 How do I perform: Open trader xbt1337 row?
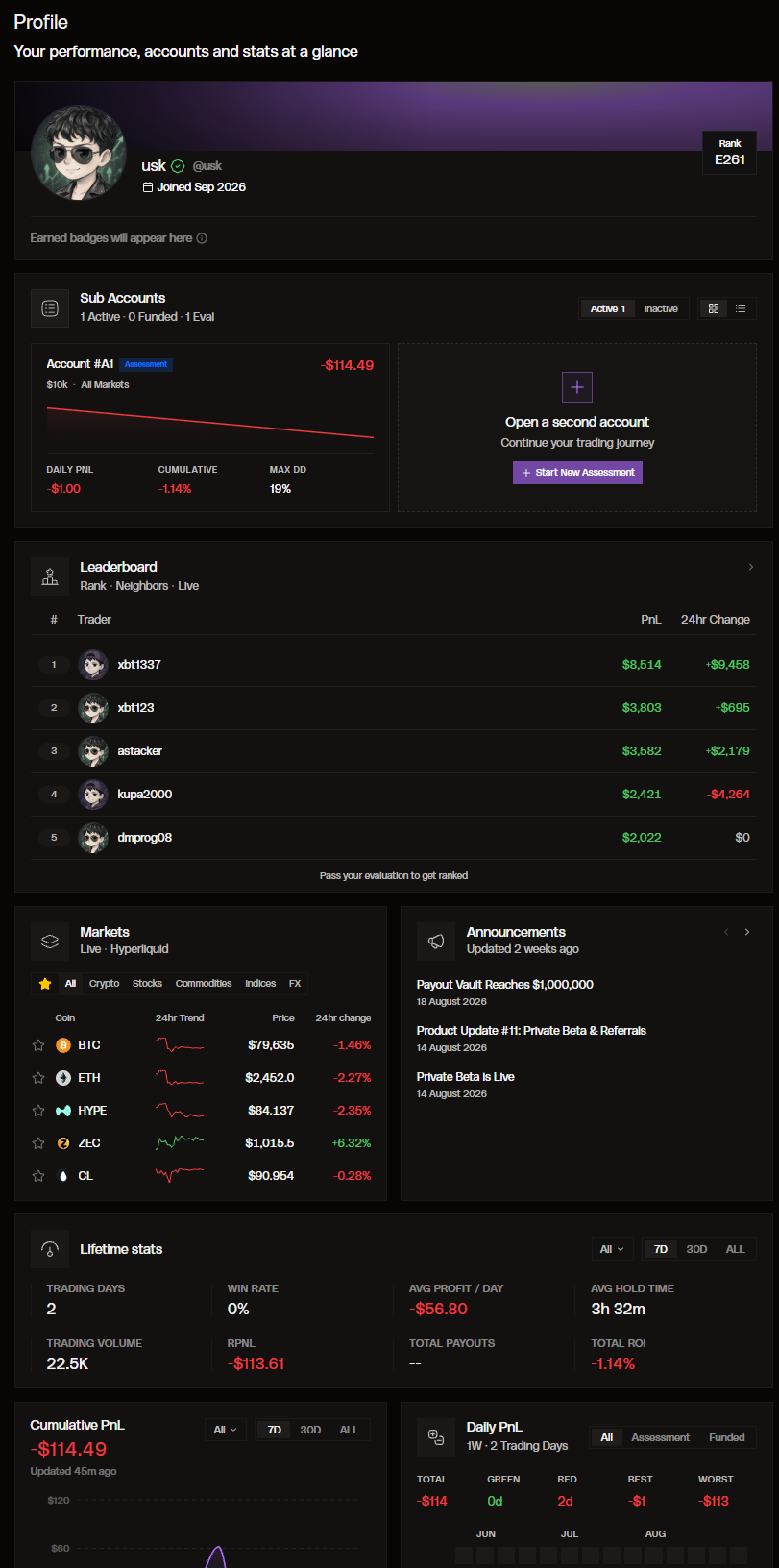pyautogui.click(x=394, y=665)
